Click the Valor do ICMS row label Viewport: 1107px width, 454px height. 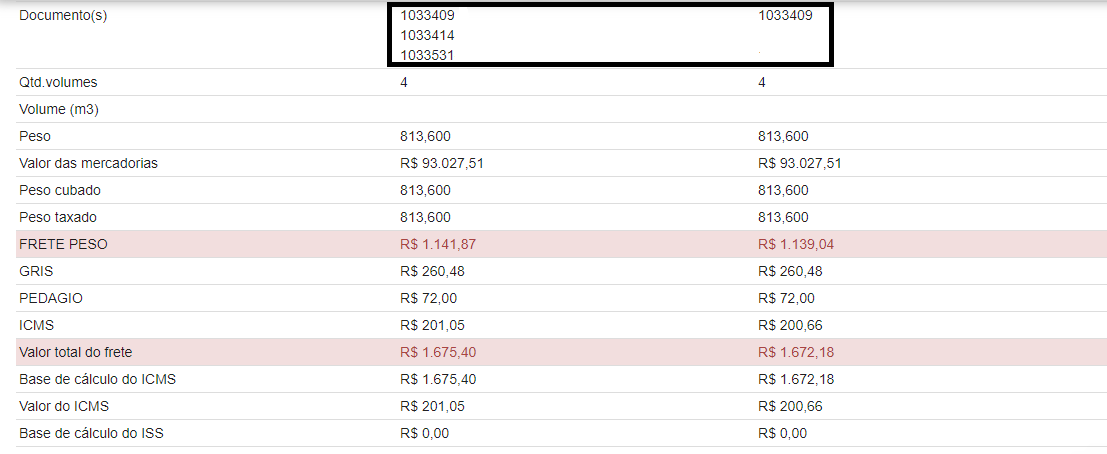pos(64,406)
